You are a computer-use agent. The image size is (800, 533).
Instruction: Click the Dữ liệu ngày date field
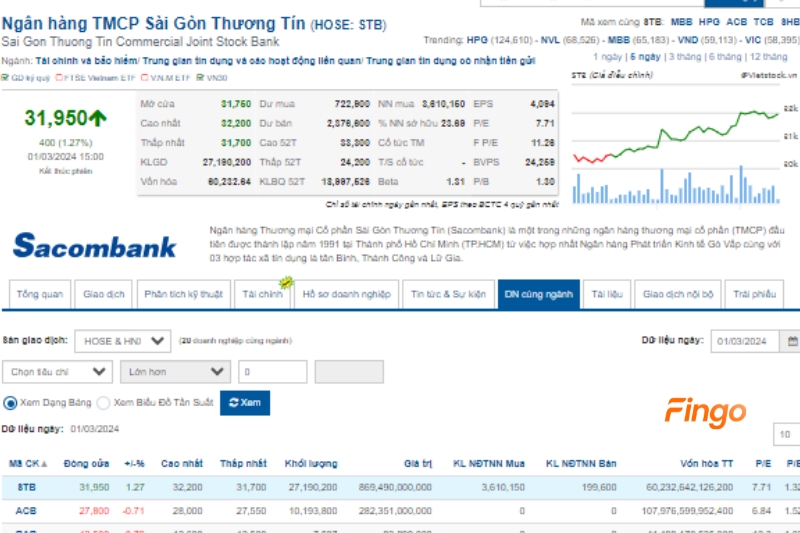[745, 341]
